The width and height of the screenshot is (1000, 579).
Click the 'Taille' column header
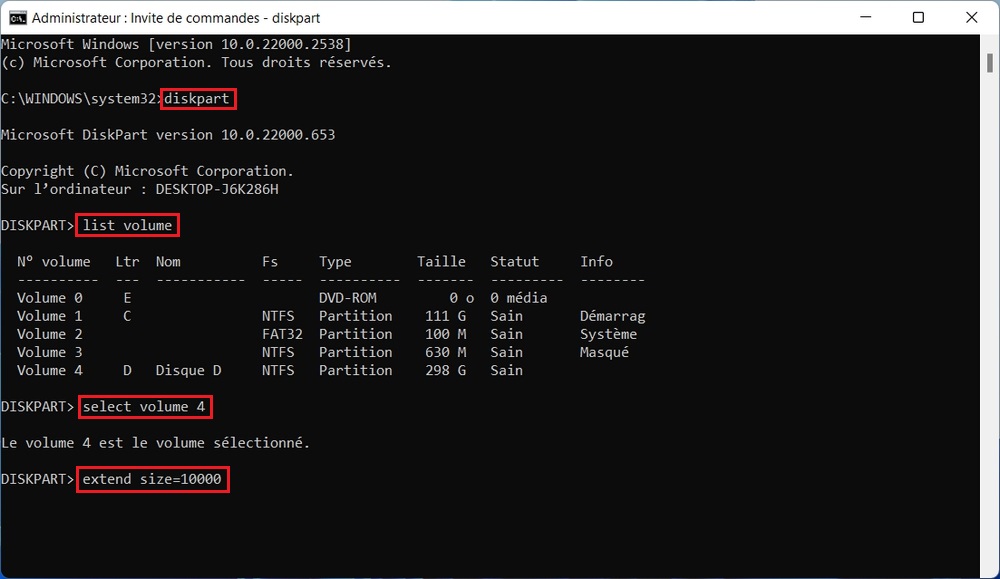(x=441, y=262)
